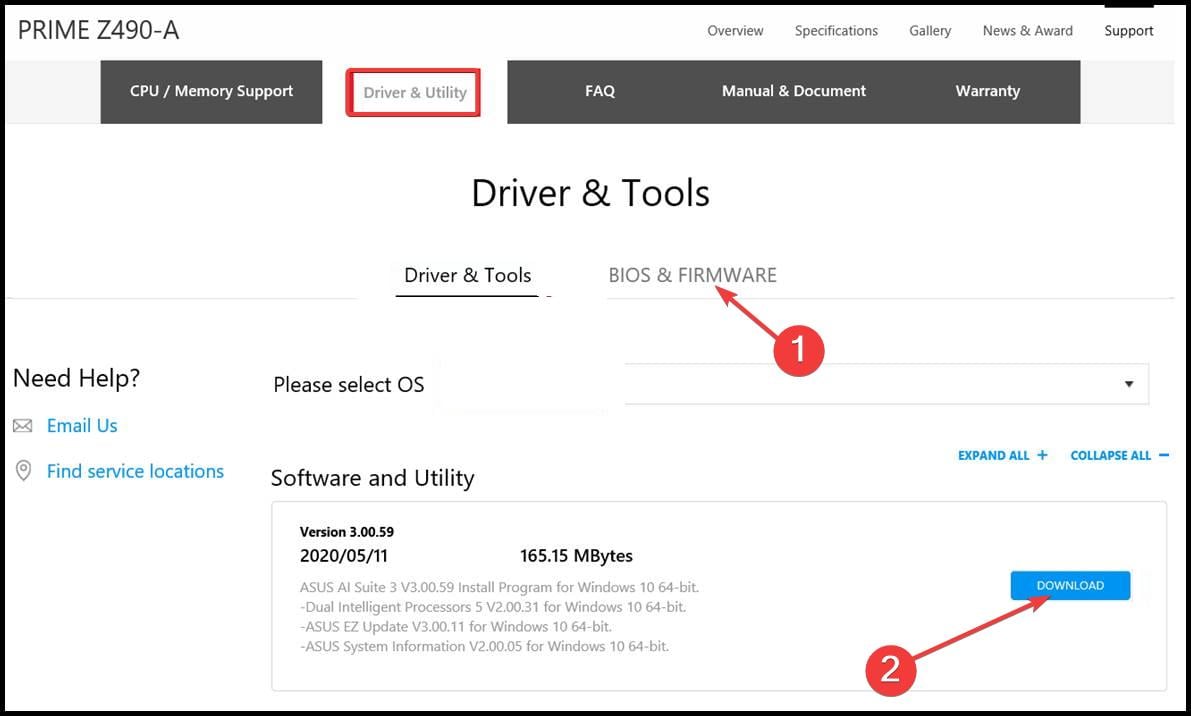Click the location pin icon
The image size is (1191, 716).
tap(23, 471)
